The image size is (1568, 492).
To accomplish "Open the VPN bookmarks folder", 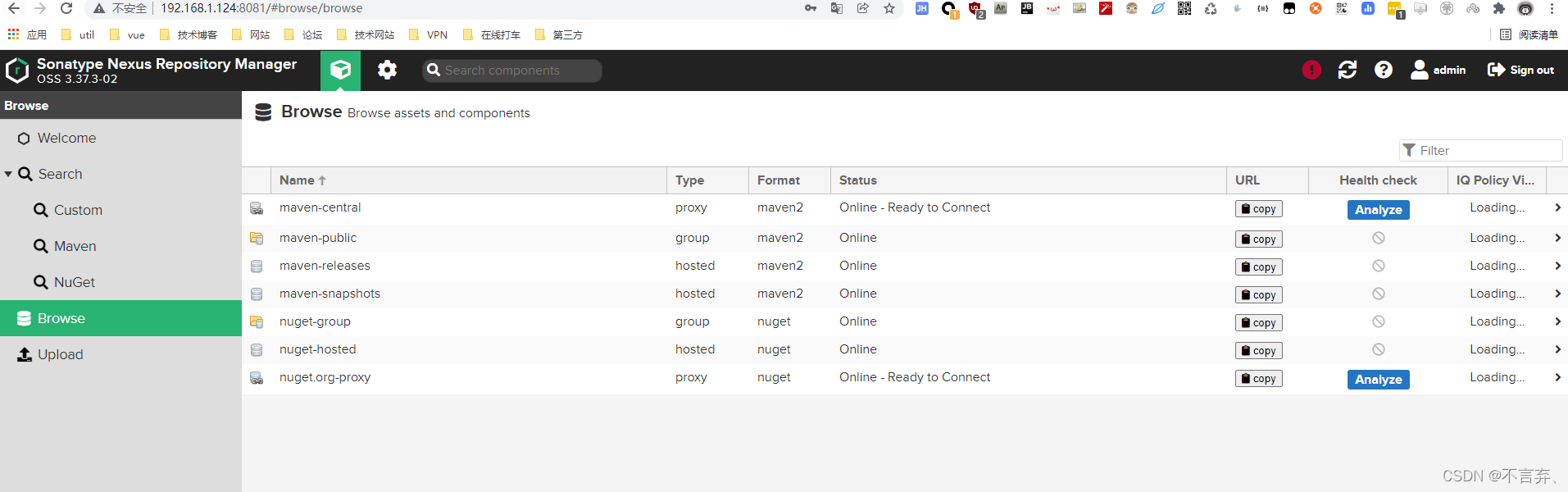I will (x=429, y=34).
